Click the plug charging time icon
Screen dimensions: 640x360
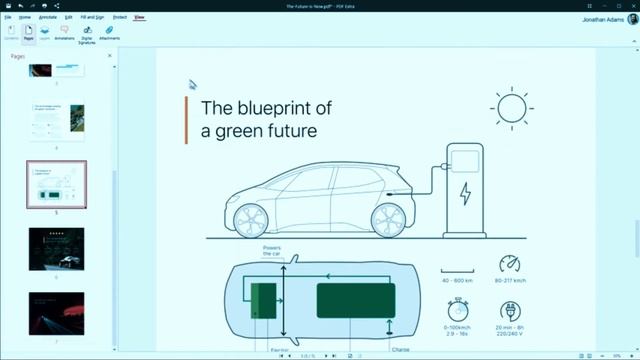[x=510, y=311]
